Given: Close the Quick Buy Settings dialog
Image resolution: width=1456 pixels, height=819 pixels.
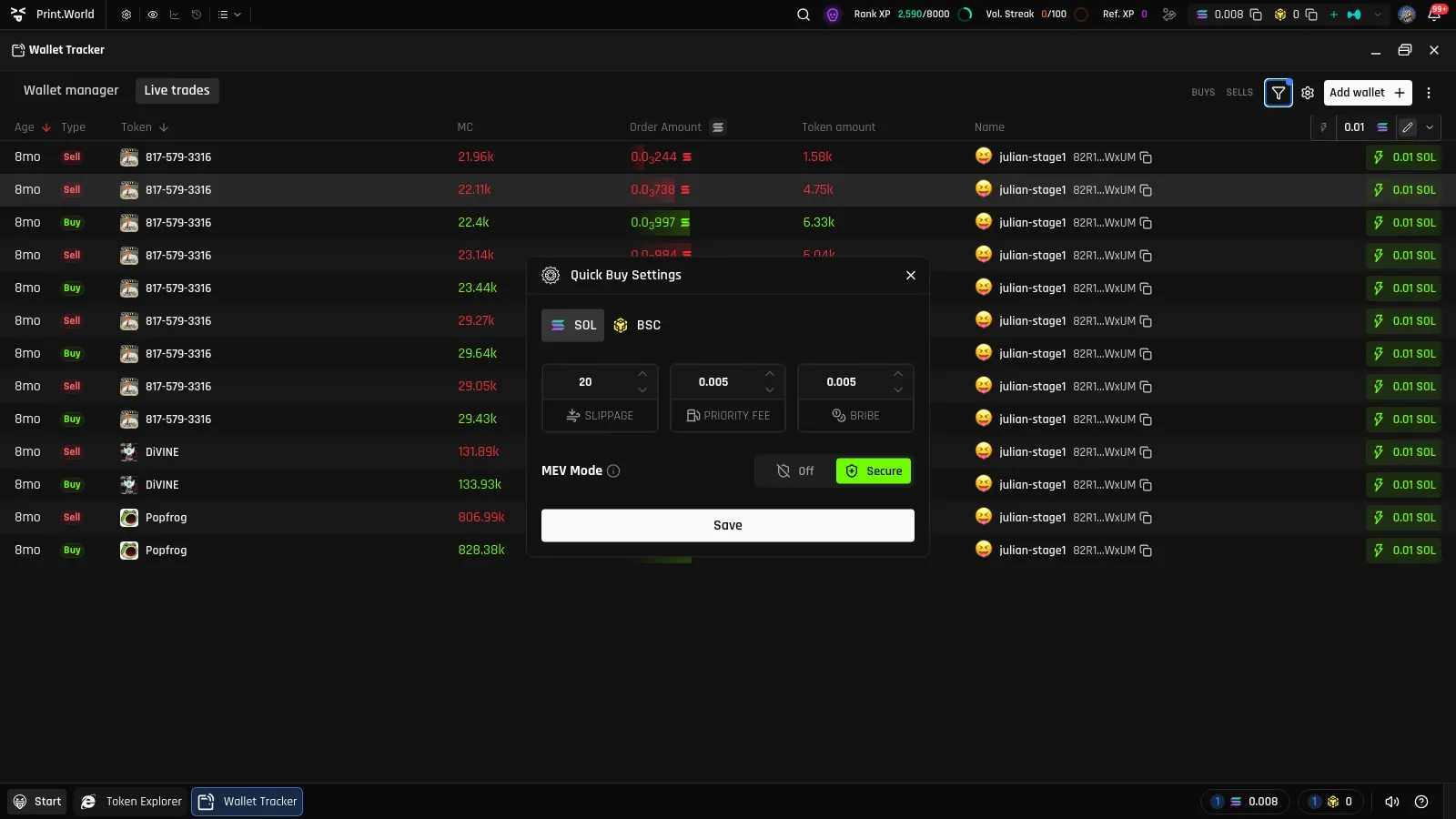Looking at the screenshot, I should 911,276.
